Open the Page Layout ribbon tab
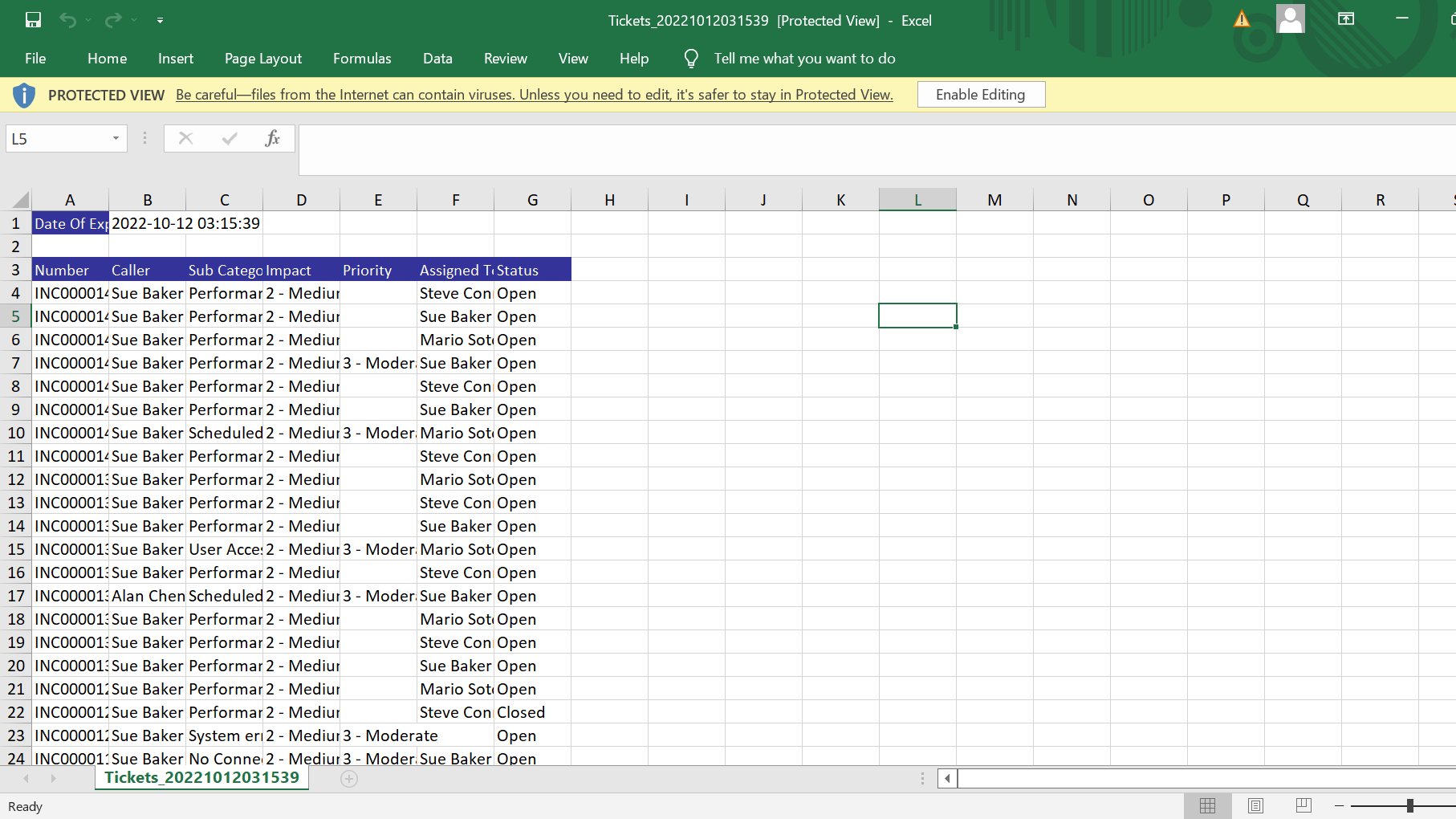 point(263,59)
